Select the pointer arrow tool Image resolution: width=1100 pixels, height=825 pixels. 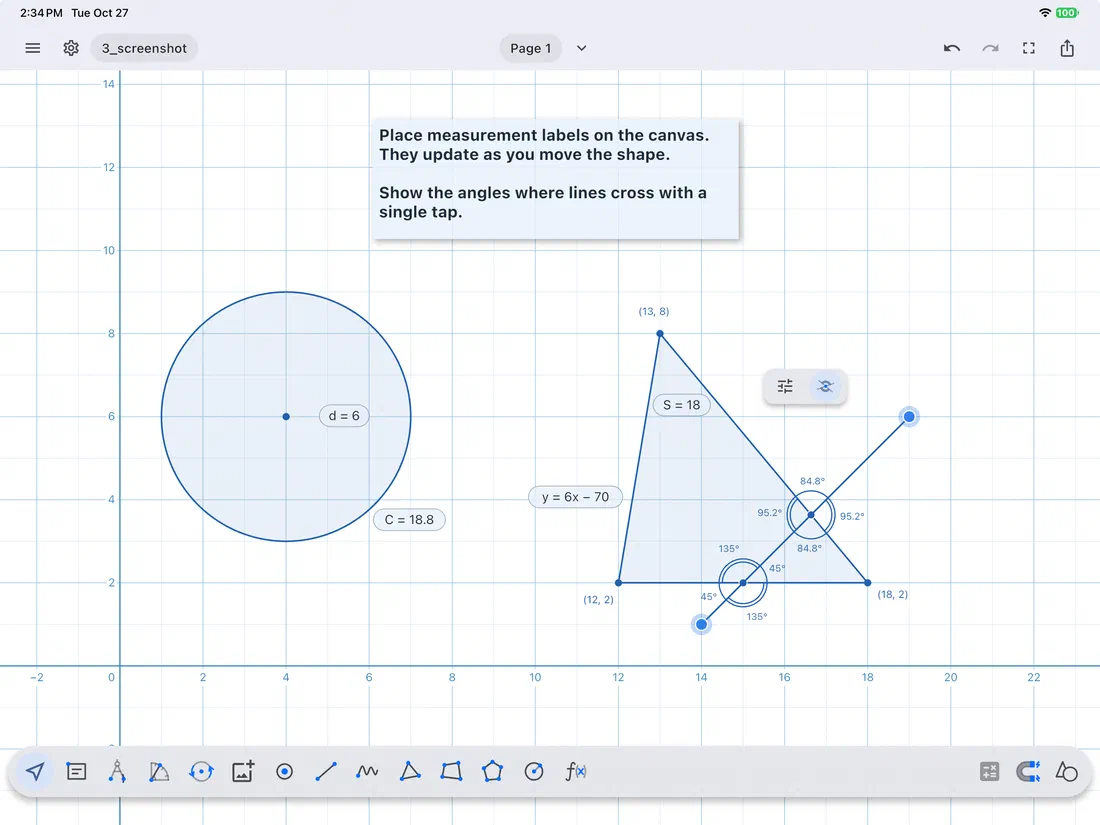coord(35,772)
